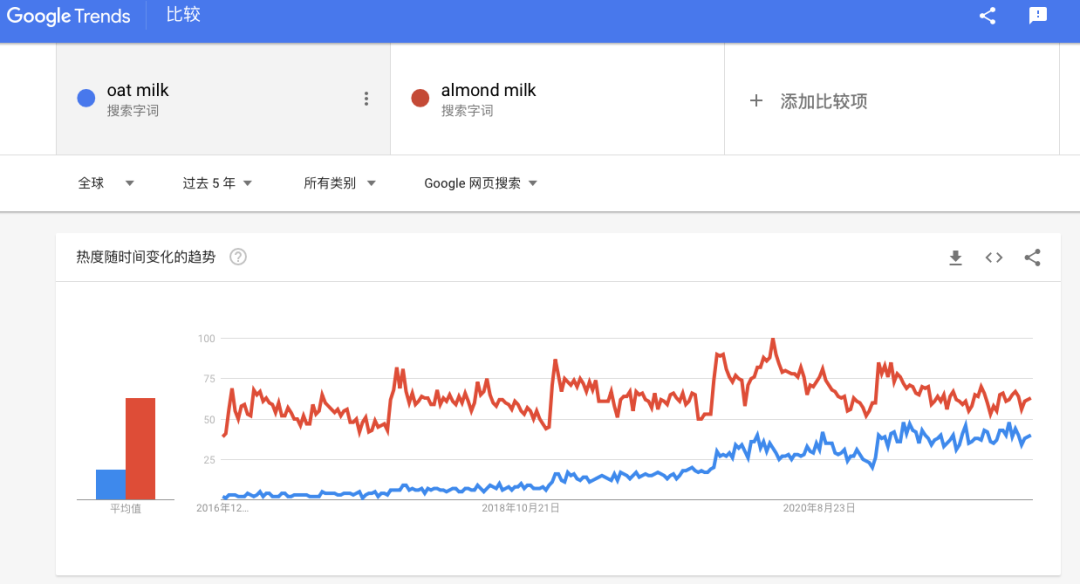The image size is (1080, 584).
Task: Open the Google 网页搜索 search type dropdown
Action: (x=480, y=183)
